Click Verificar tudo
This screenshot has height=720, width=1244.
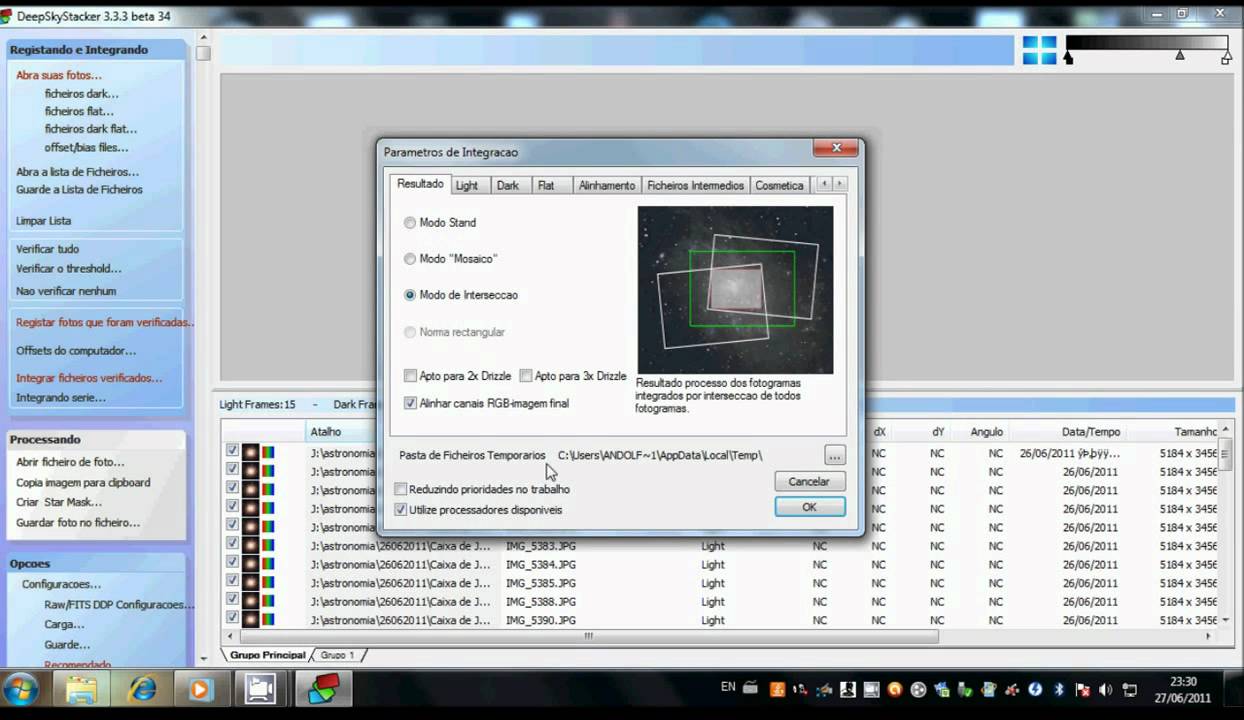tap(47, 249)
